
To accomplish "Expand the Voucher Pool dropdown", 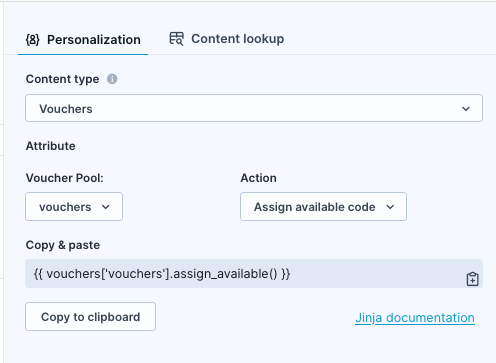I will (74, 207).
